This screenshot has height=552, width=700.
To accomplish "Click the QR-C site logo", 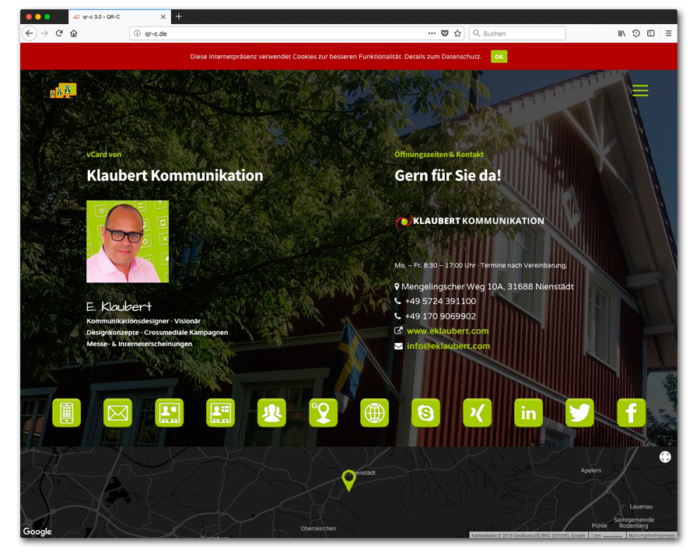I will click(x=63, y=91).
